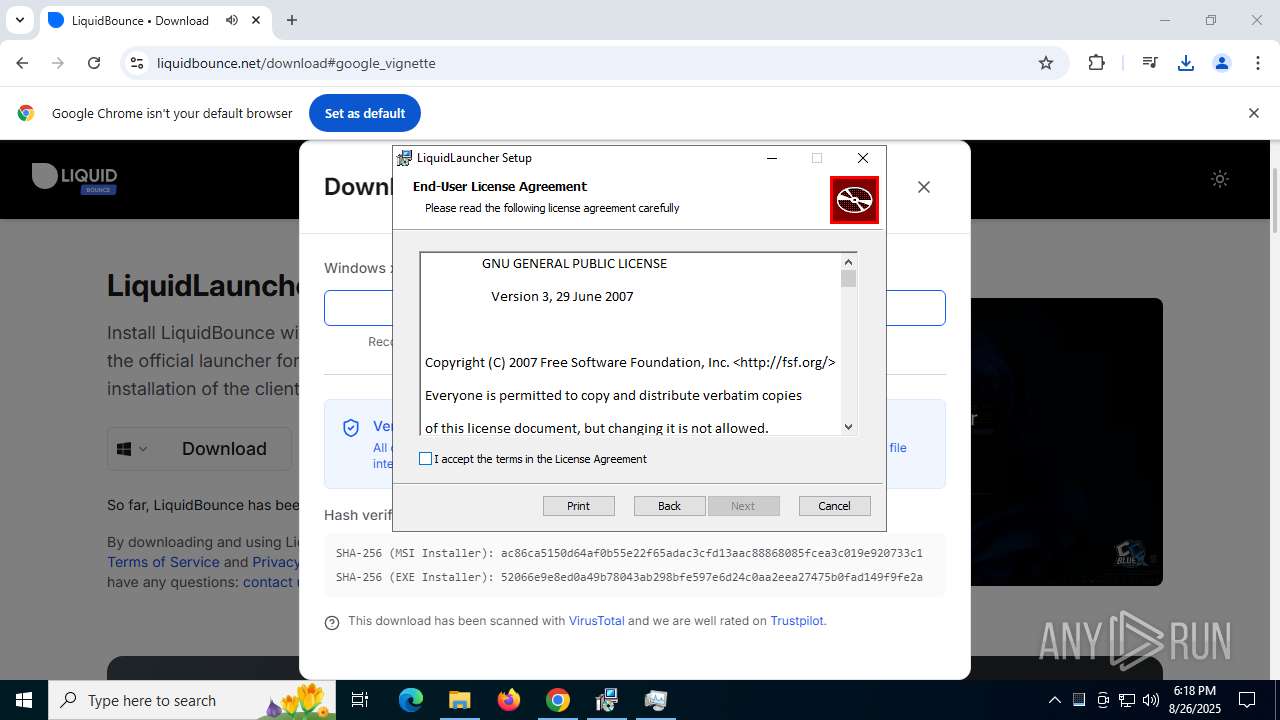
Task: Click the browser forward arrow
Action: click(x=58, y=63)
